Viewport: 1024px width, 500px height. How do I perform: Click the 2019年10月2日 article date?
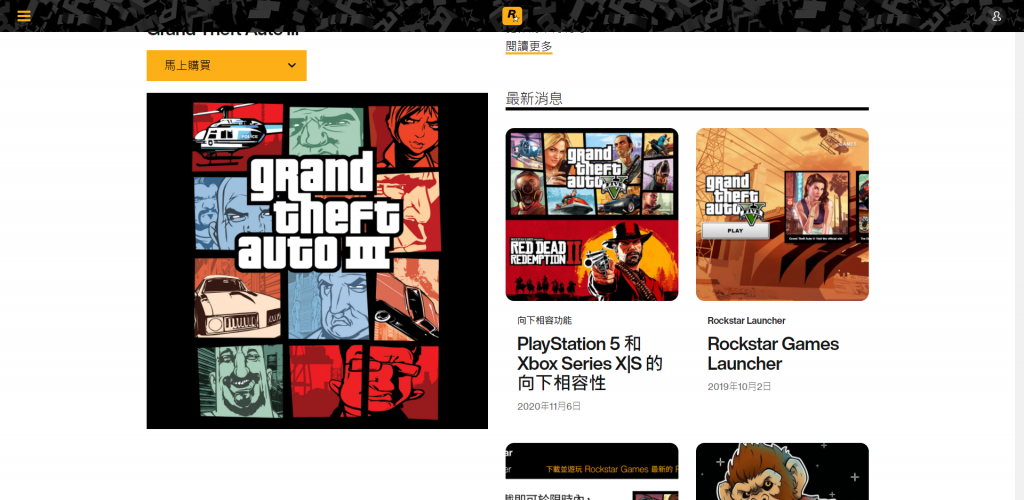(739, 386)
